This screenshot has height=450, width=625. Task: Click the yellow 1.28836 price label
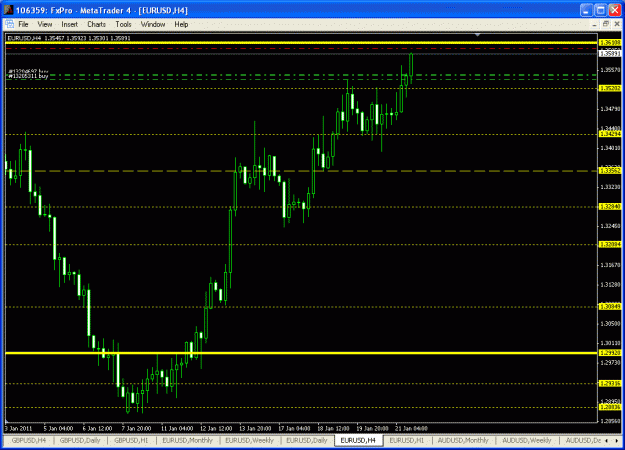[x=610, y=407]
